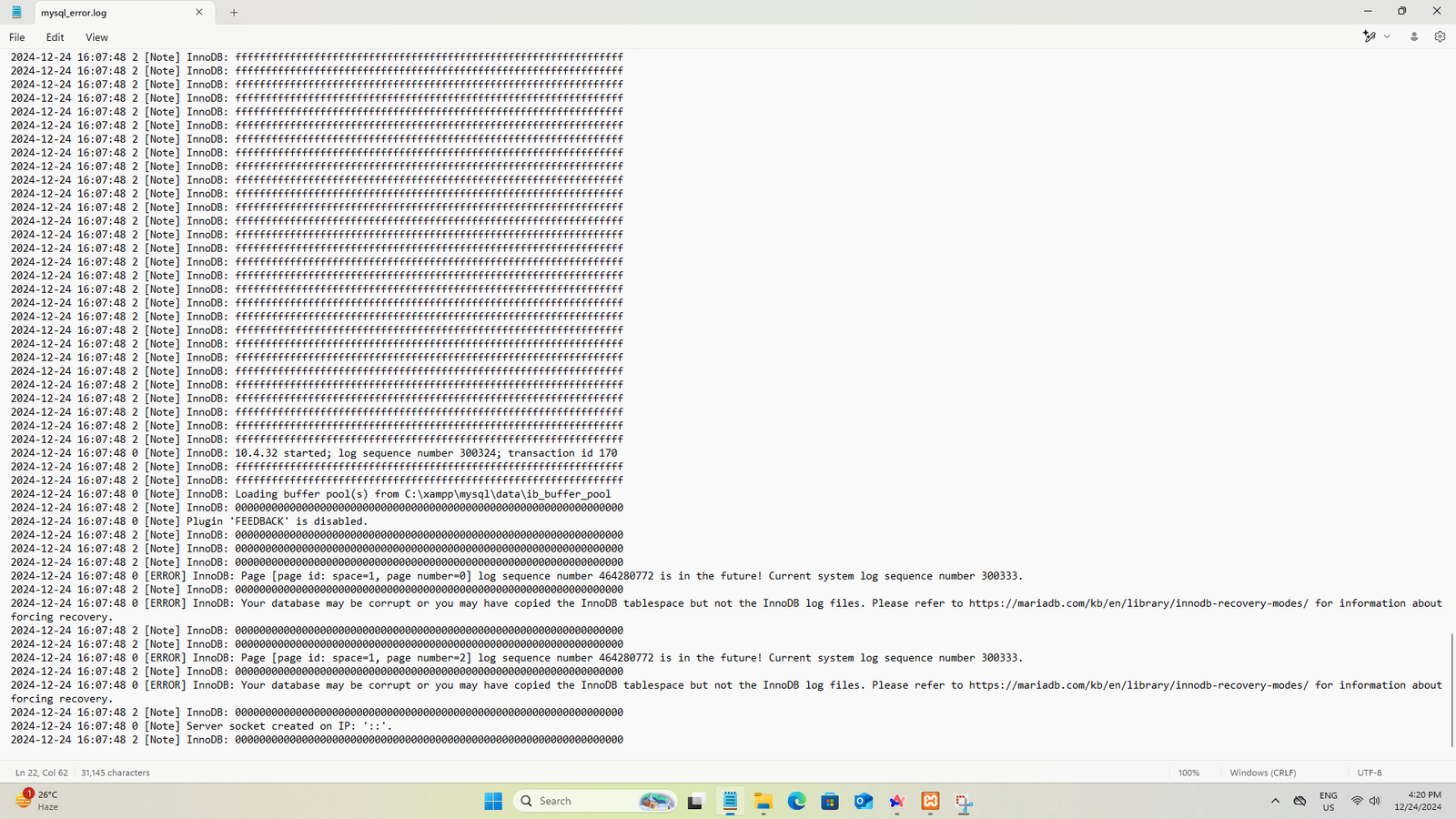Open the Wi-Fi network tray icon

(x=1357, y=801)
